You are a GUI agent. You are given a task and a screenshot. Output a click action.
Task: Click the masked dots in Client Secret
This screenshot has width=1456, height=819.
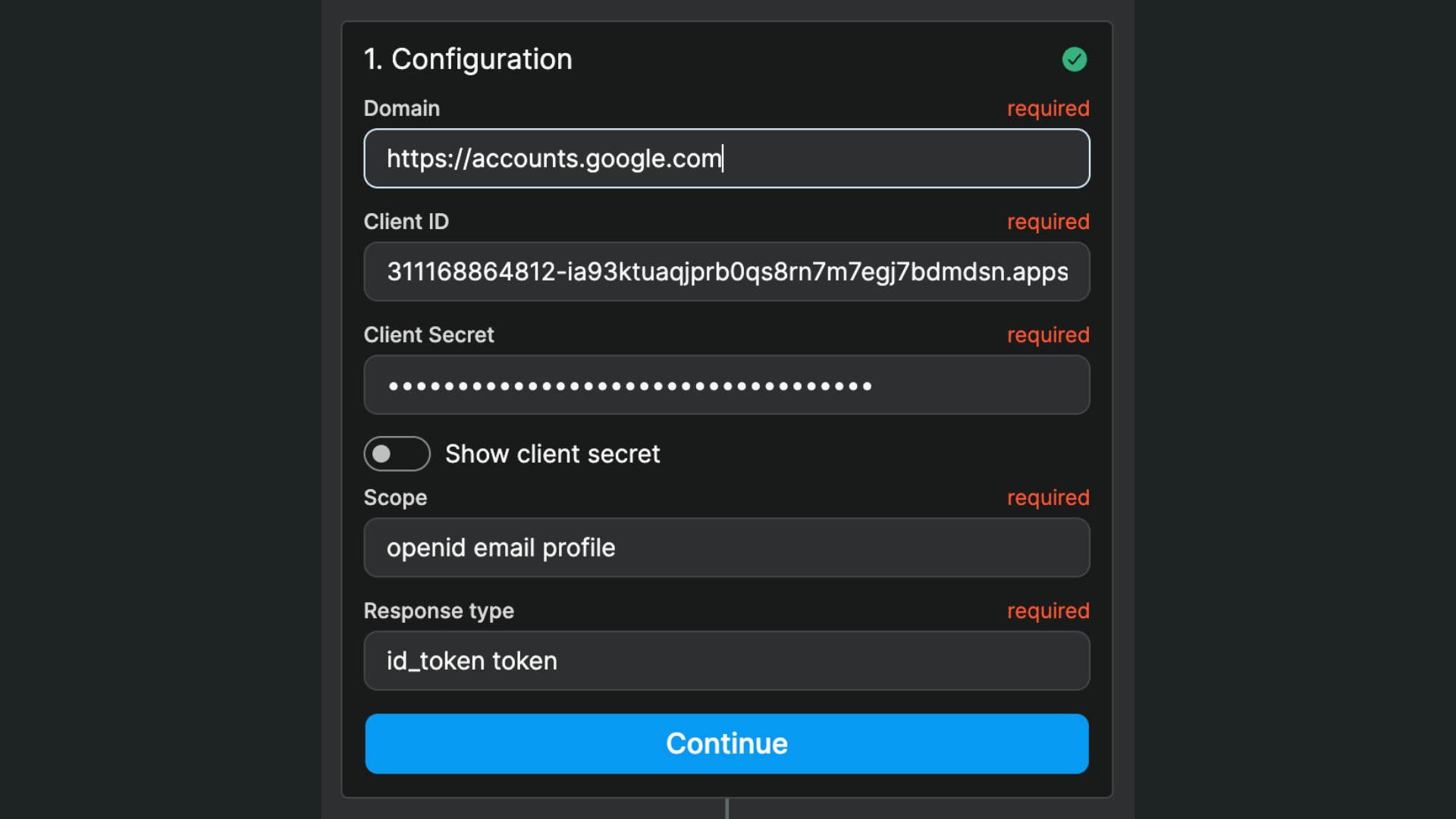click(628, 386)
